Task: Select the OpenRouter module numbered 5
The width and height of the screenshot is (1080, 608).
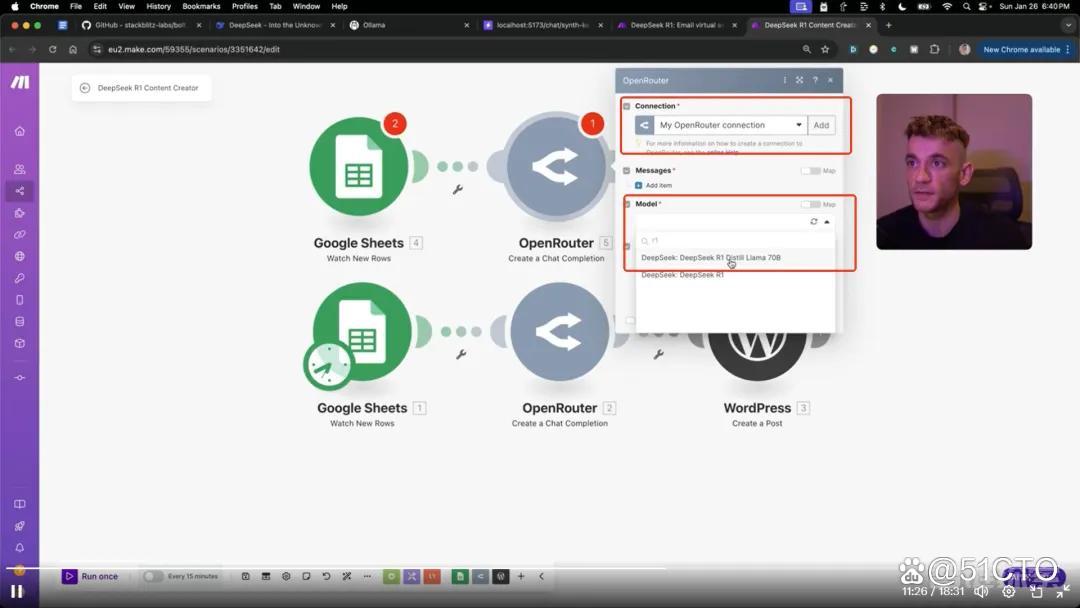Action: (556, 167)
